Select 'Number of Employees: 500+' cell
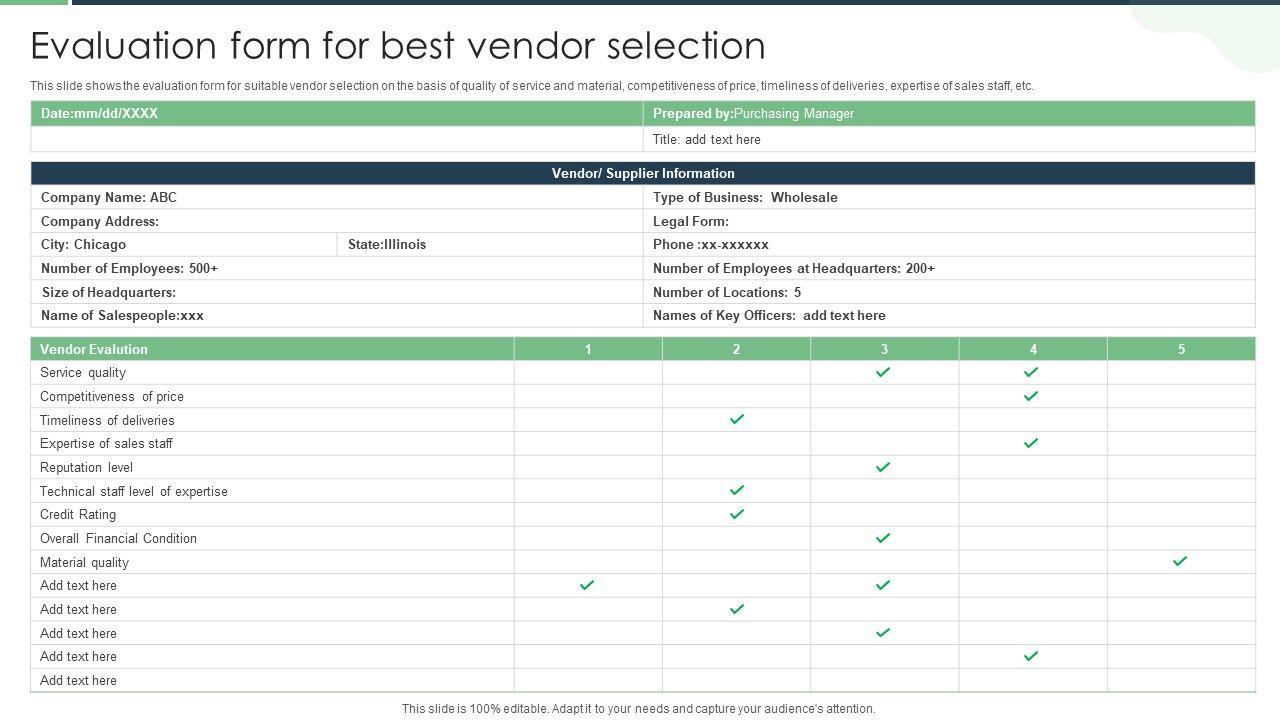Screen dimensions: 1280x720 coord(337,268)
